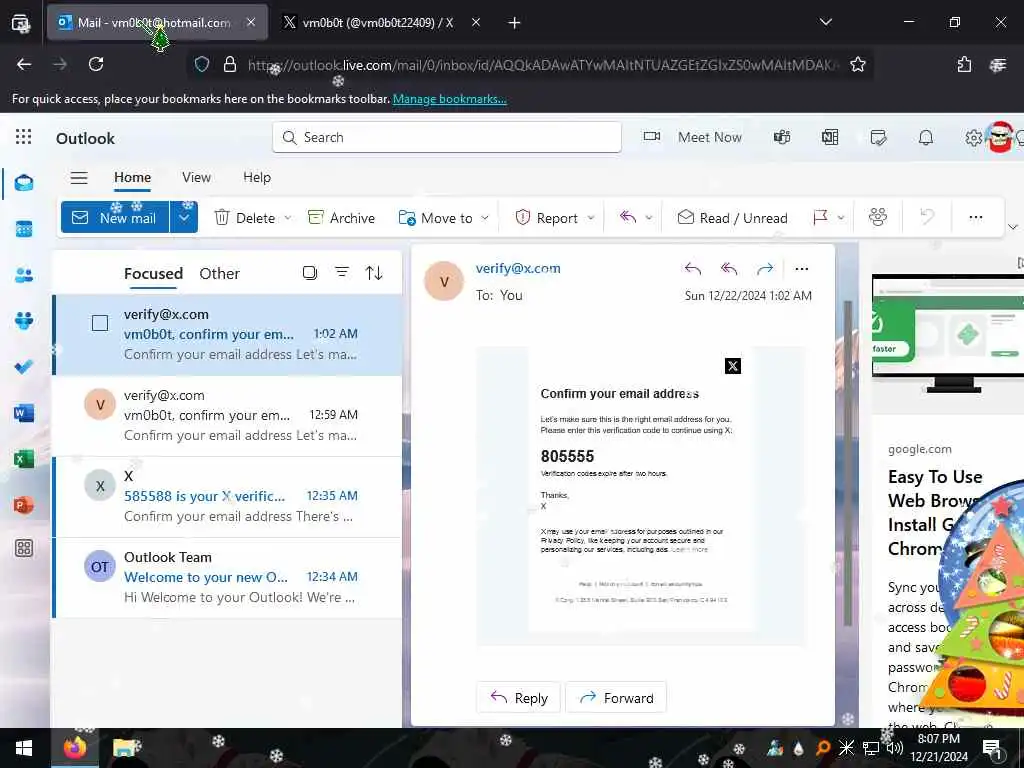Expand the reply all toolbar dropdown
This screenshot has height=768, width=1024.
point(648,218)
